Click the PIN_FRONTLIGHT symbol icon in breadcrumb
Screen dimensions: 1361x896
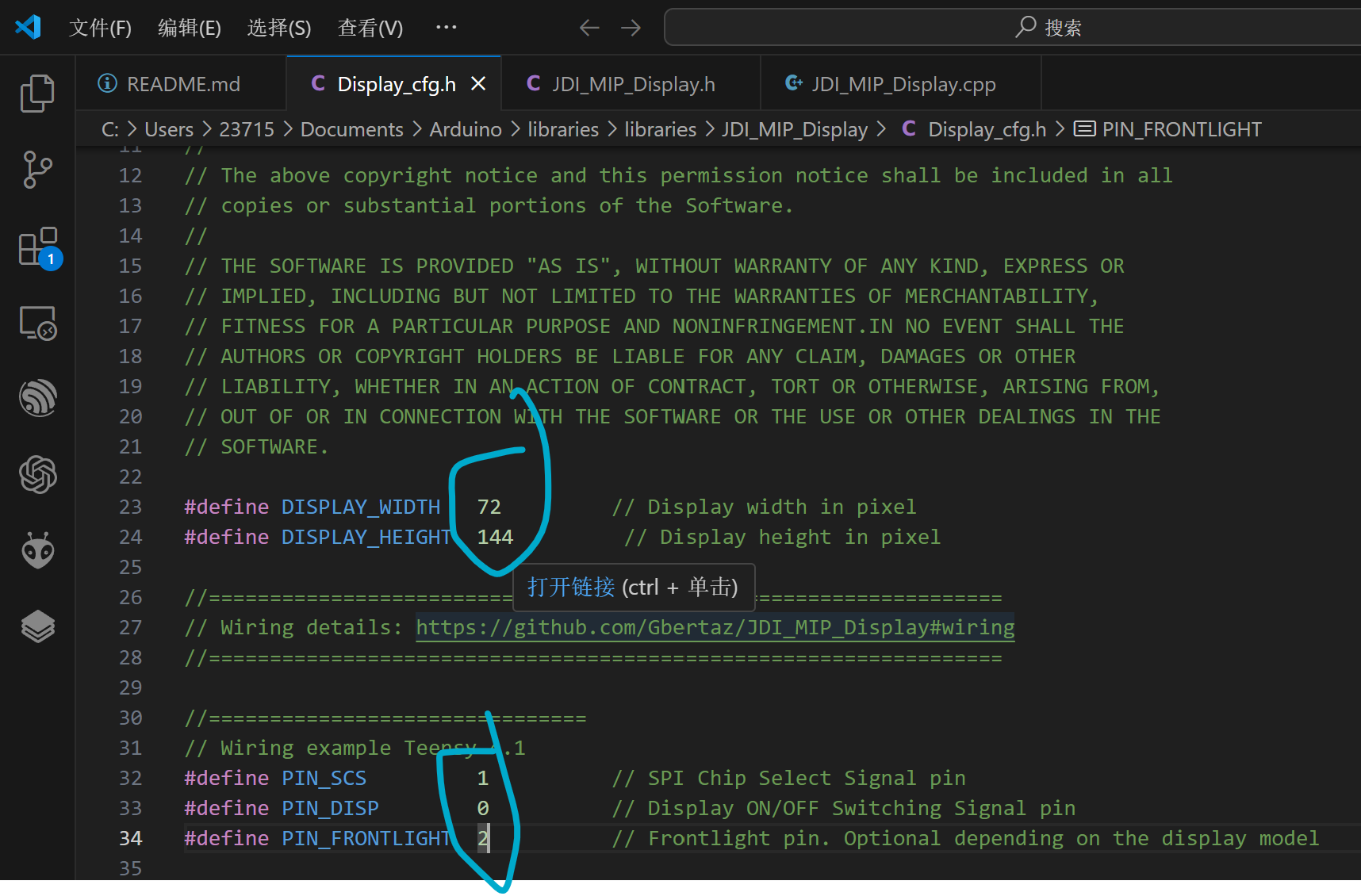tap(1084, 128)
